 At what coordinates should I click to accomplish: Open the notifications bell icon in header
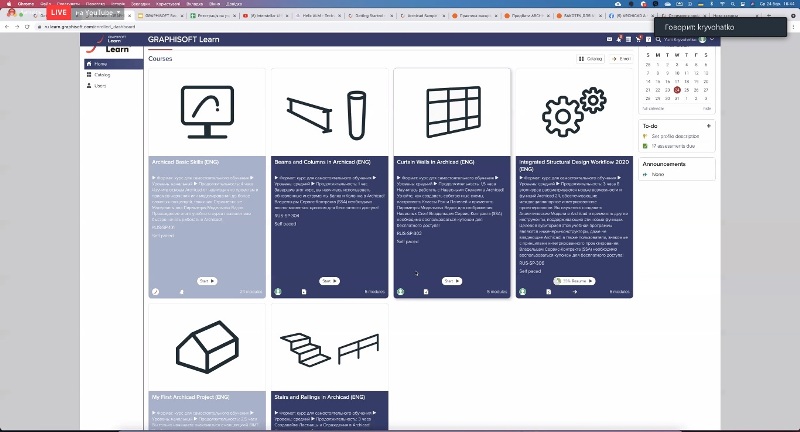pyautogui.click(x=619, y=39)
